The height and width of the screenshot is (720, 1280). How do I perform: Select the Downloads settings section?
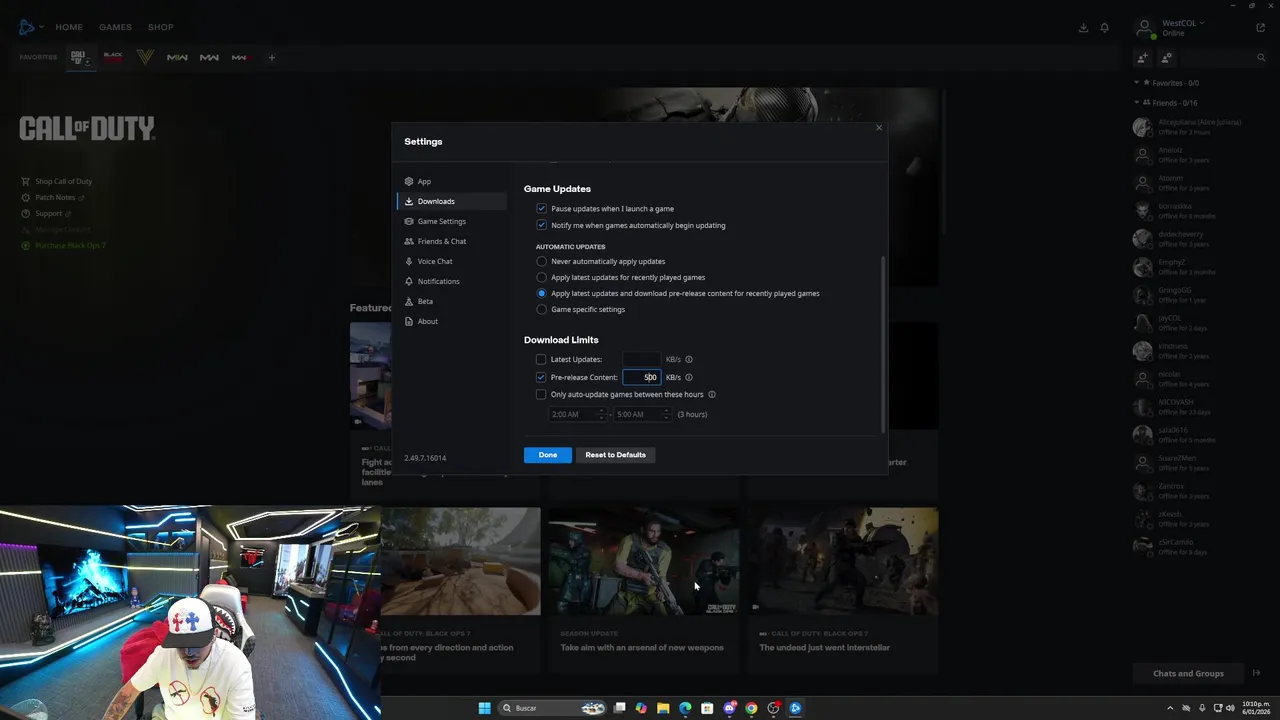(x=451, y=201)
